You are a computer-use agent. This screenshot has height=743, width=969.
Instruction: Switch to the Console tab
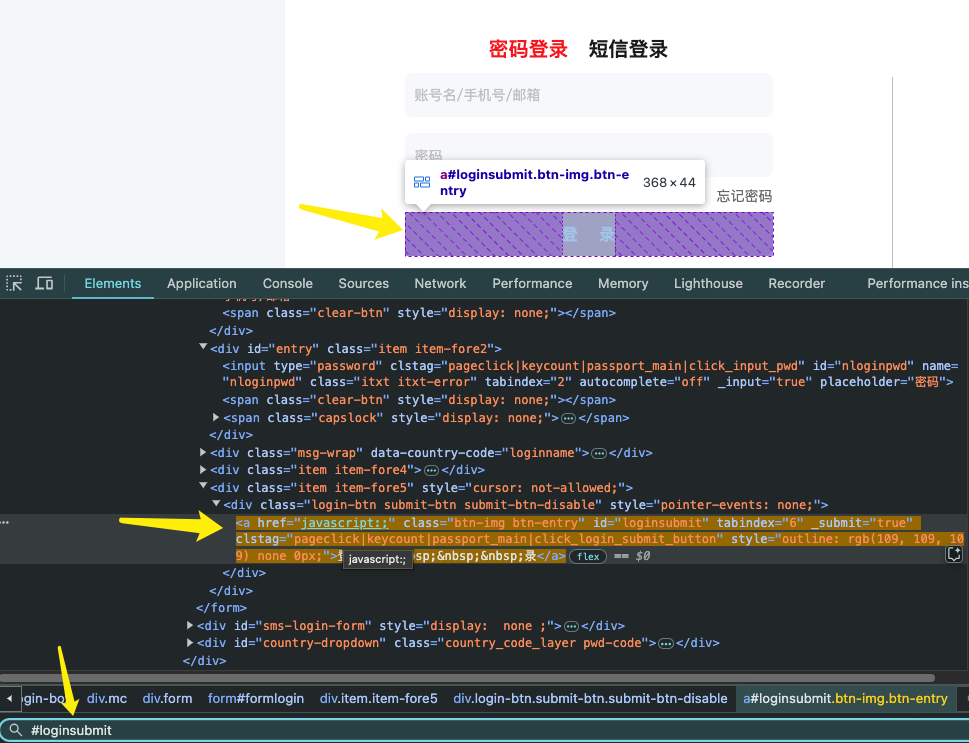click(287, 284)
